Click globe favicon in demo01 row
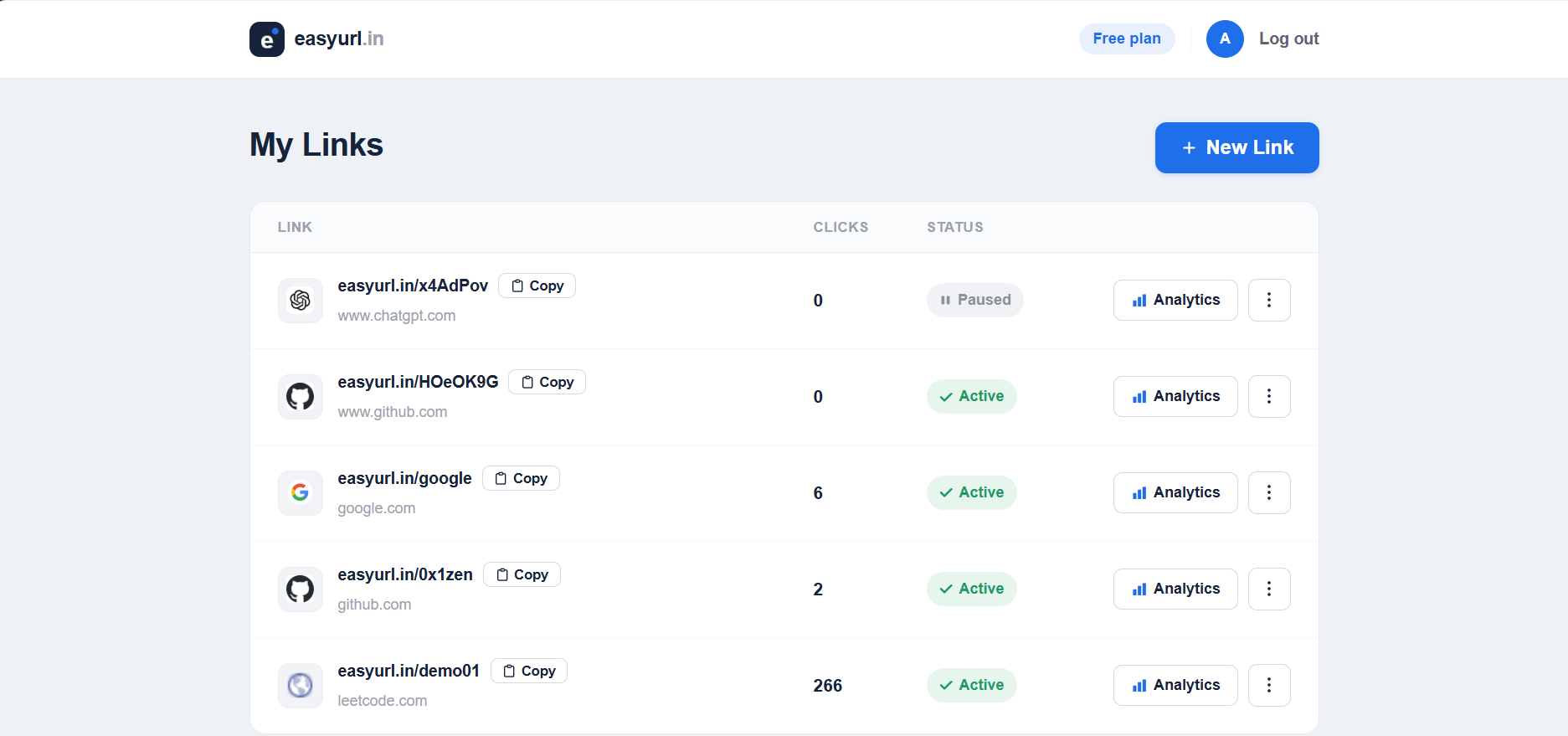The width and height of the screenshot is (1568, 736). click(300, 686)
